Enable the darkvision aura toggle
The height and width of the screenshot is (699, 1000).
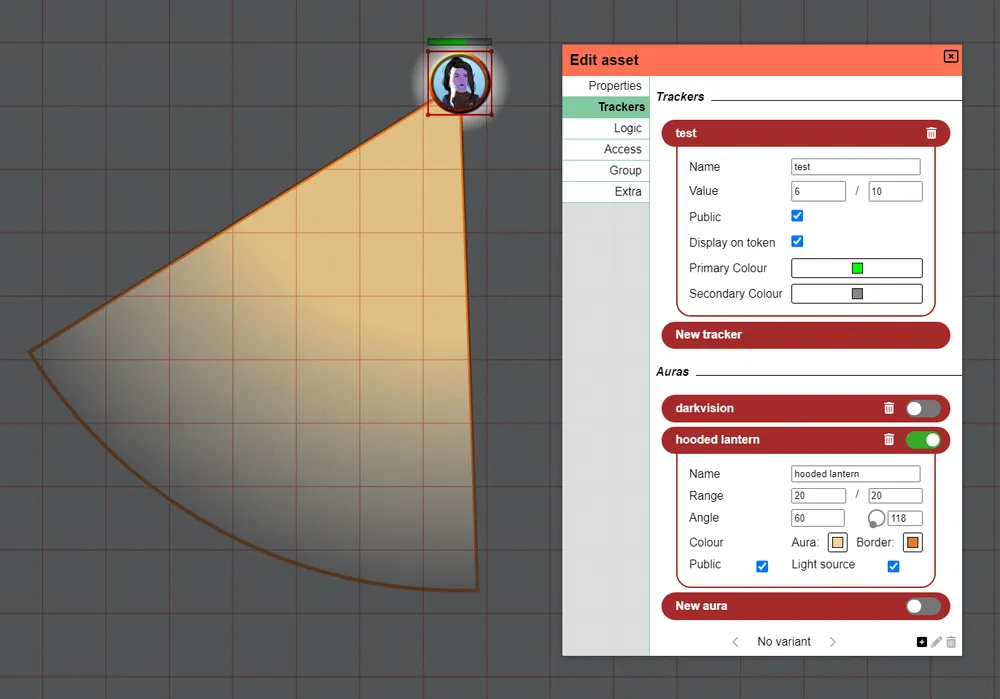coord(921,408)
